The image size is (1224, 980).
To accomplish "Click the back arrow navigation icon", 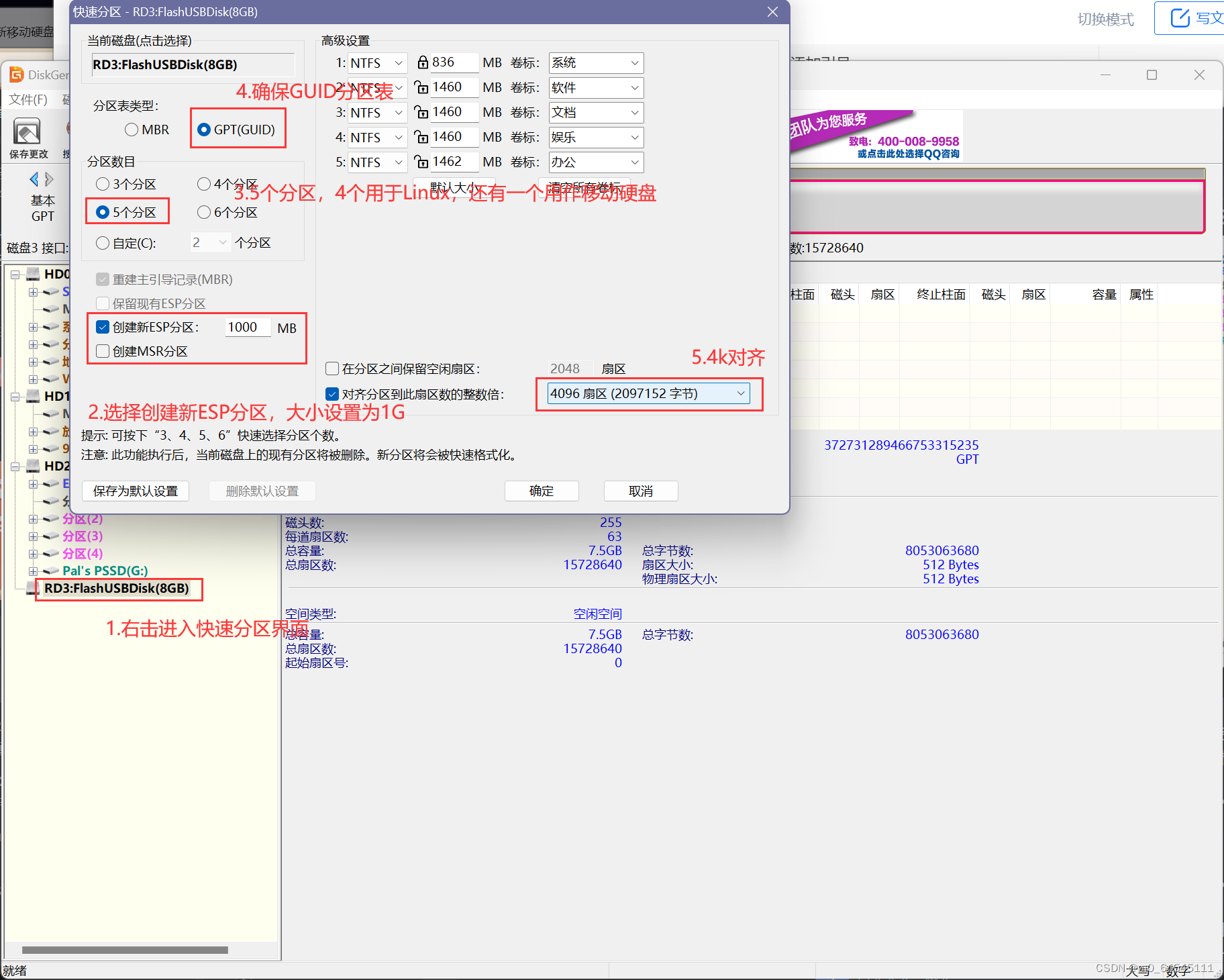I will [34, 179].
